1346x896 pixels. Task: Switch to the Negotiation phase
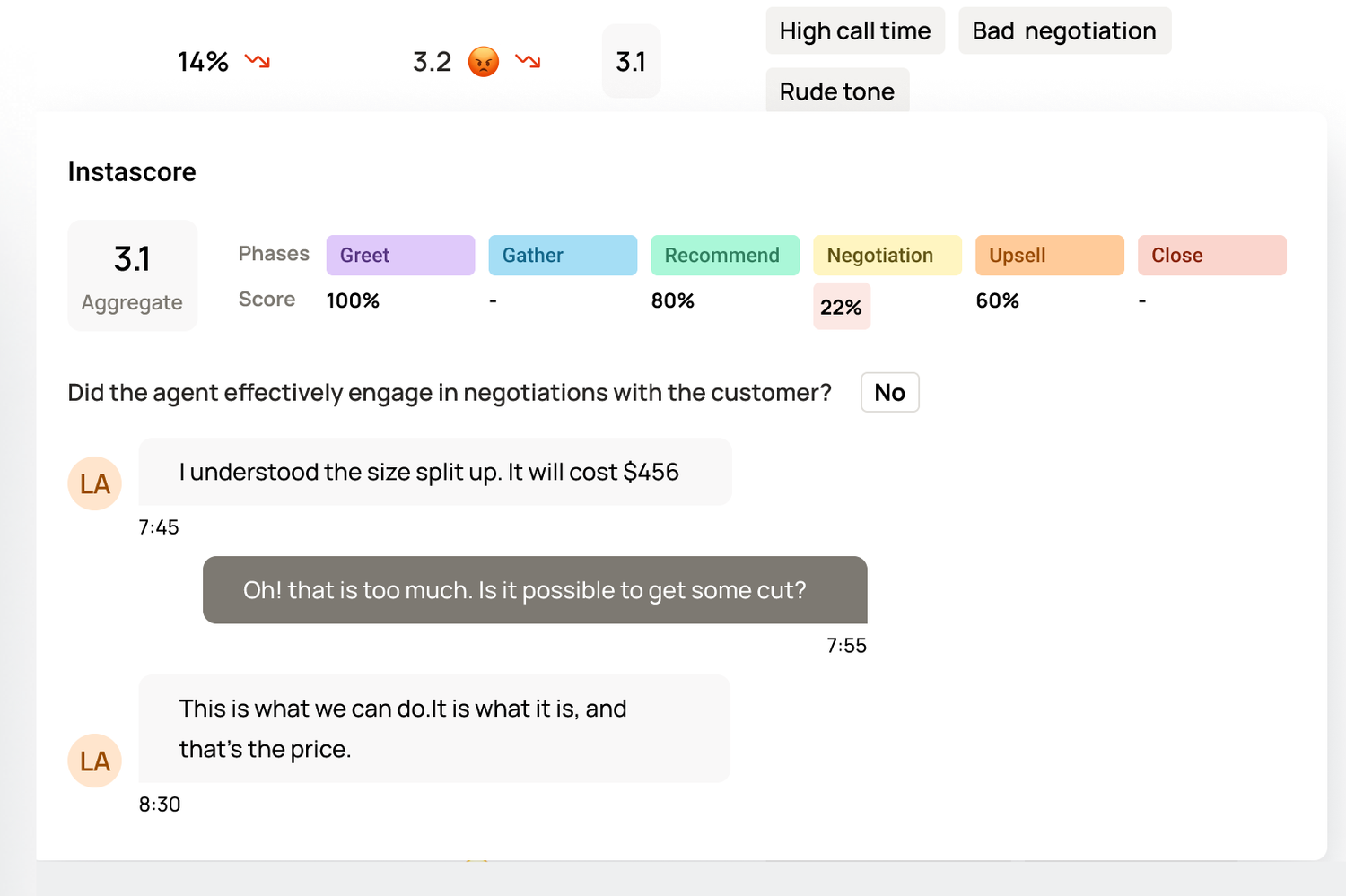click(x=887, y=256)
